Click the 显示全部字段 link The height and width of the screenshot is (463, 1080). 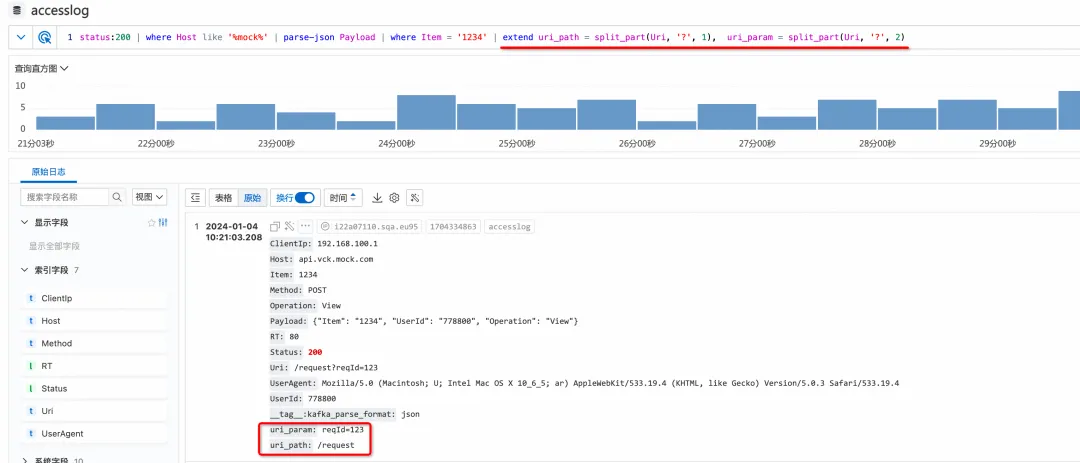click(x=54, y=246)
